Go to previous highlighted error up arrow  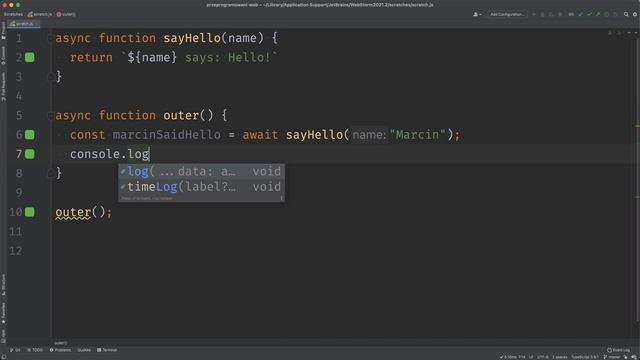click(629, 33)
